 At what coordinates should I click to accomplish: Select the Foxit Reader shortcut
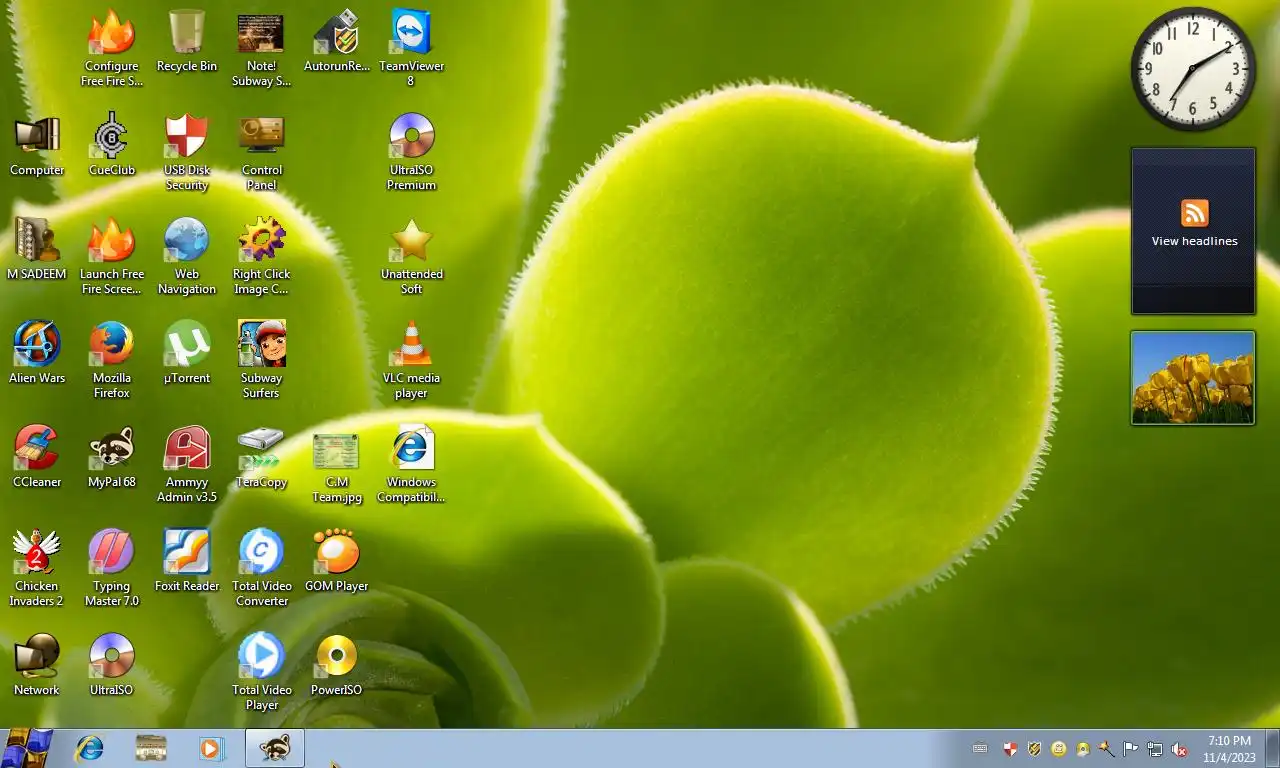pyautogui.click(x=187, y=562)
